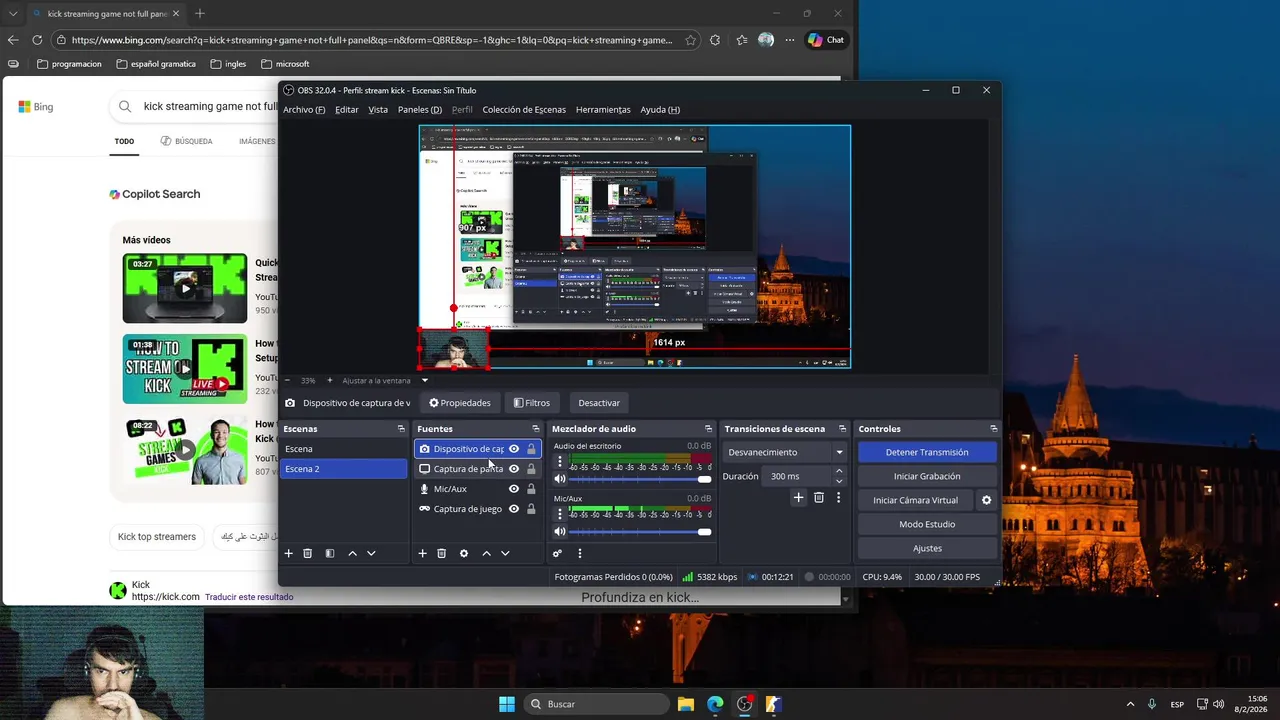
Task: Click Detener Transmisión button
Action: [927, 452]
